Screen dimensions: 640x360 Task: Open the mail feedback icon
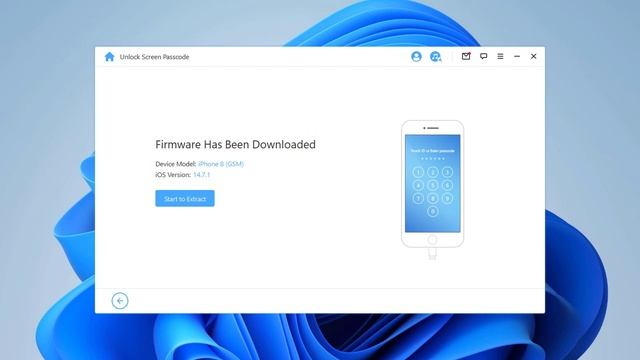tap(466, 56)
